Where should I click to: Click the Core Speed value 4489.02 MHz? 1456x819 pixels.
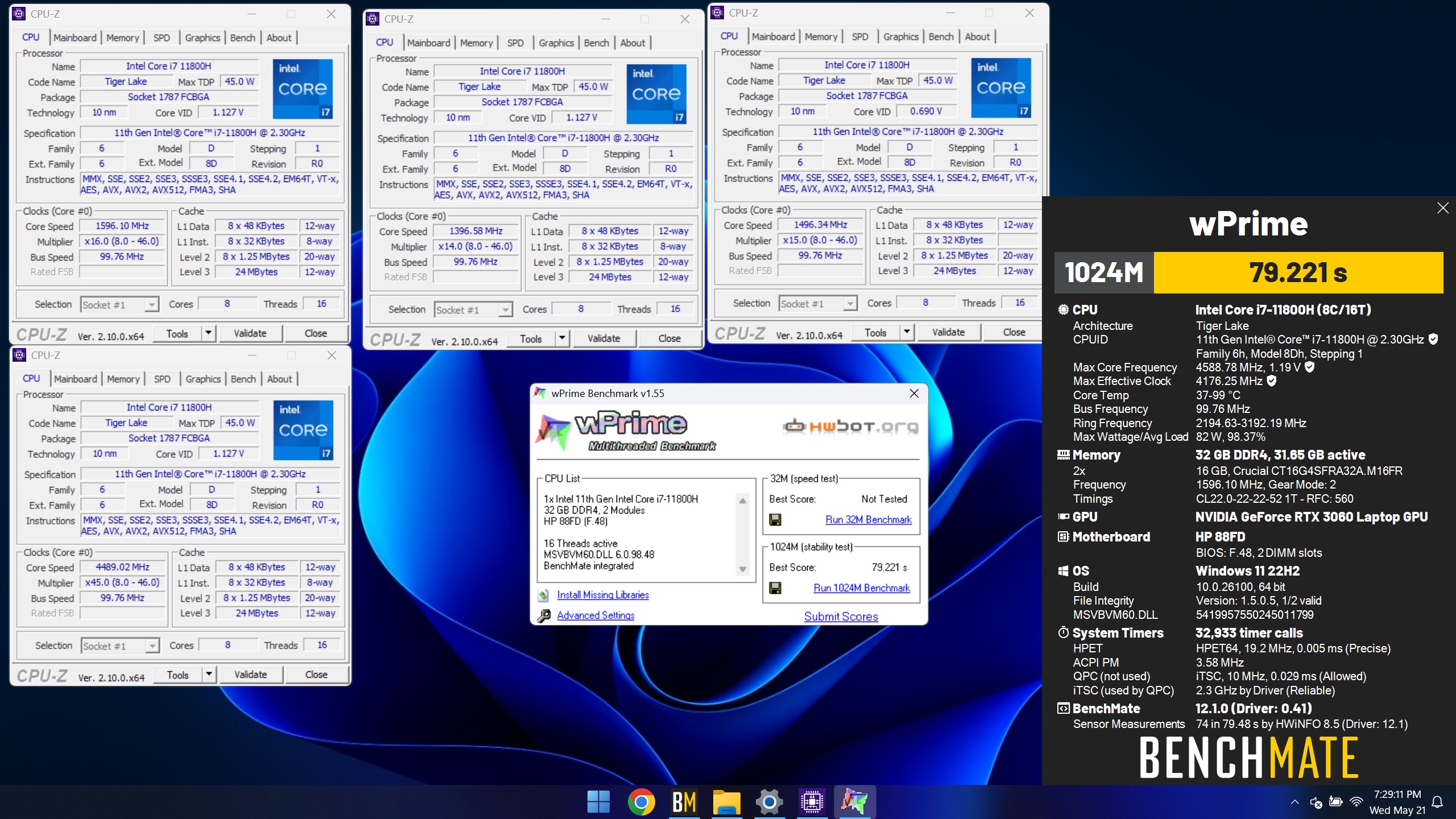coord(122,567)
